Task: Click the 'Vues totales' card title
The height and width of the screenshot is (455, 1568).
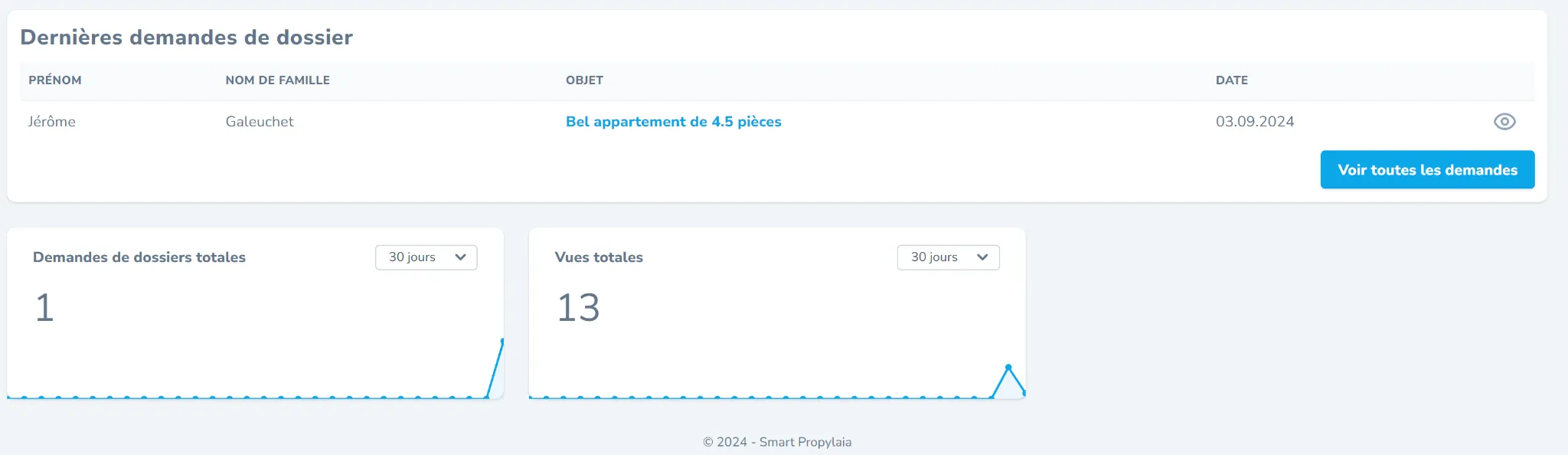Action: tap(599, 257)
